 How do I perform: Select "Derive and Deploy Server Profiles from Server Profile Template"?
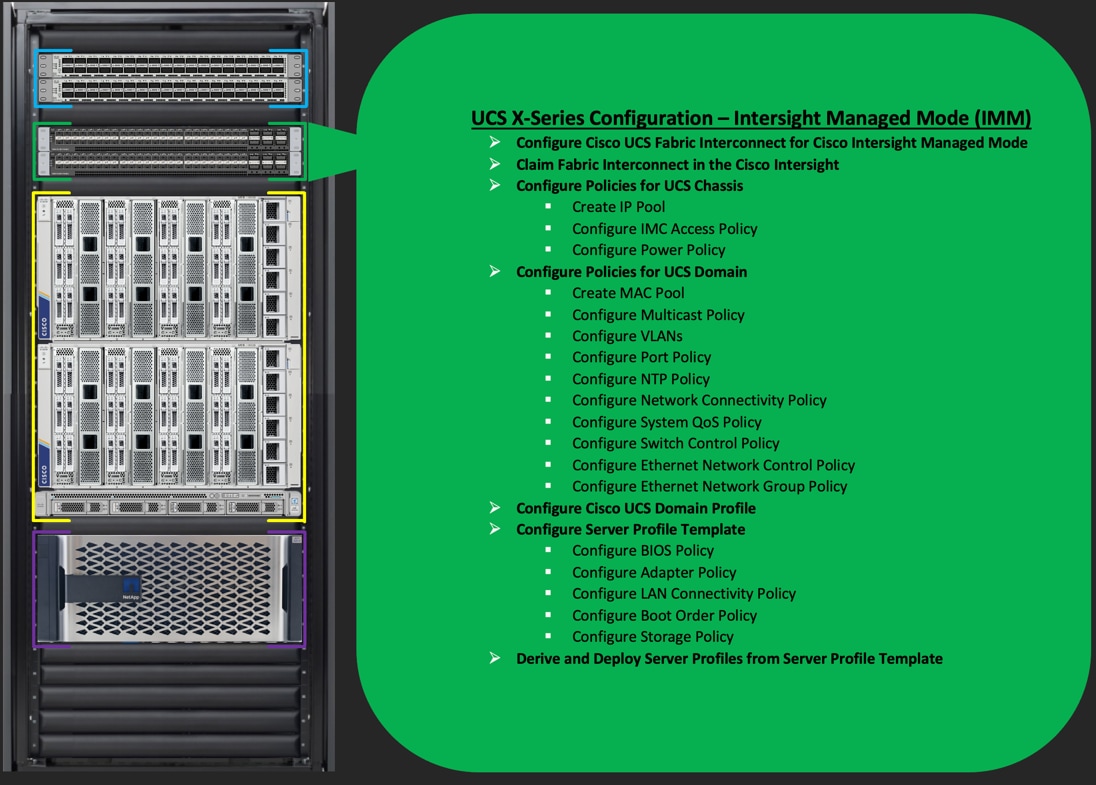click(729, 658)
